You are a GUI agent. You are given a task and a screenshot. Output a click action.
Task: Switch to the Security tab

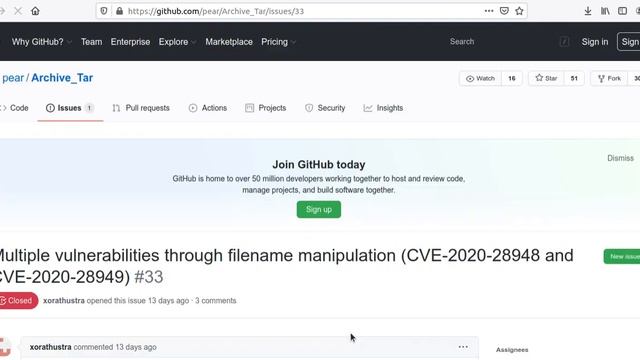(325, 108)
